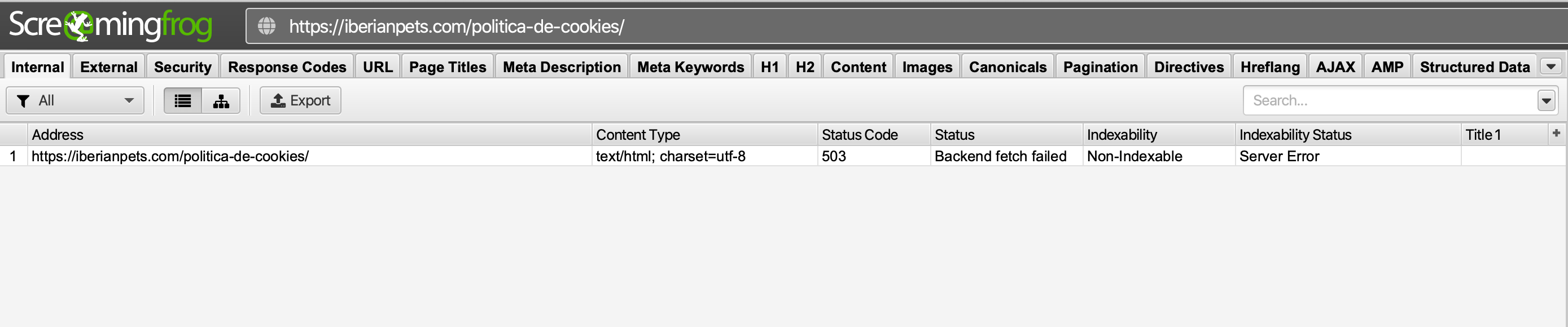Expand search options dropdown arrow
This screenshot has height=327, width=1568.
click(1546, 101)
